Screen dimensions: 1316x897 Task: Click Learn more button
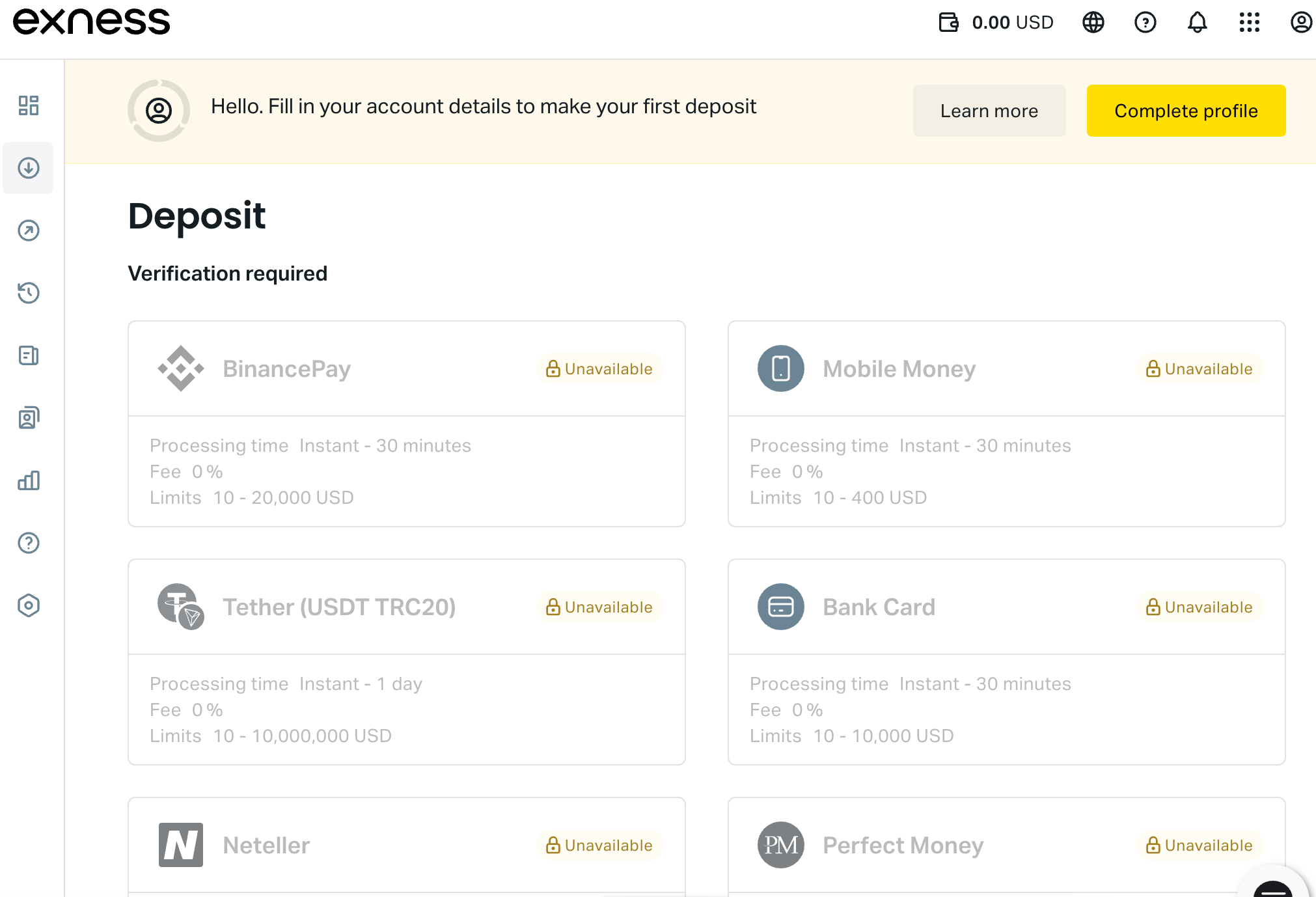pyautogui.click(x=989, y=110)
